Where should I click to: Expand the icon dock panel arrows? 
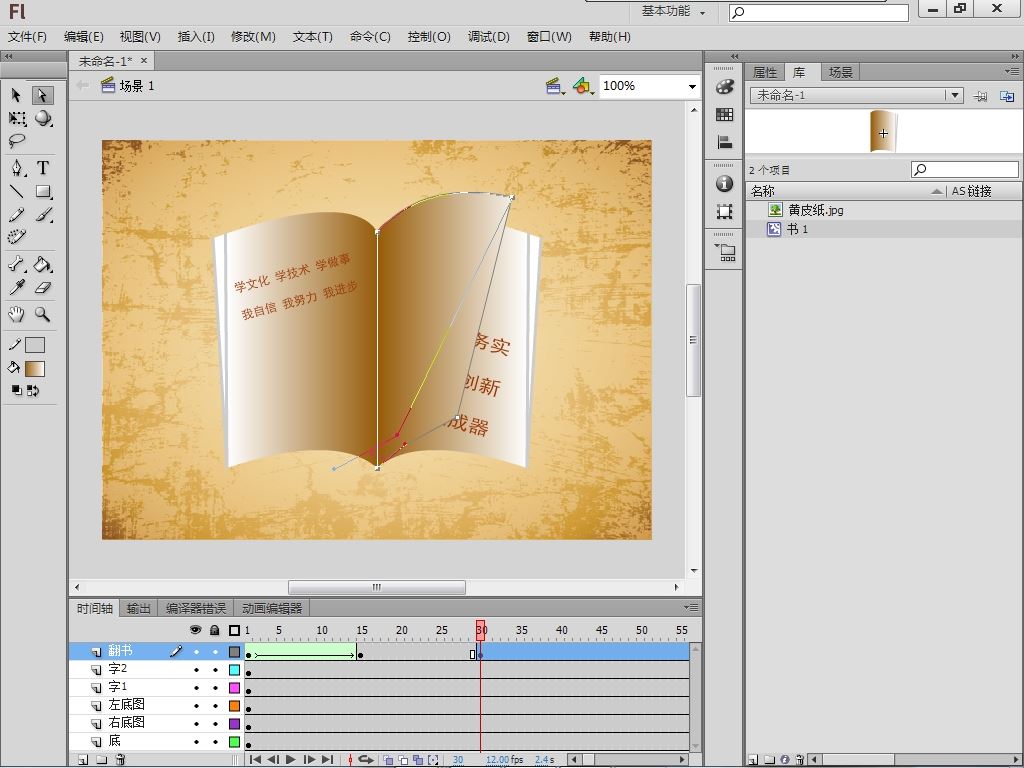click(x=735, y=57)
